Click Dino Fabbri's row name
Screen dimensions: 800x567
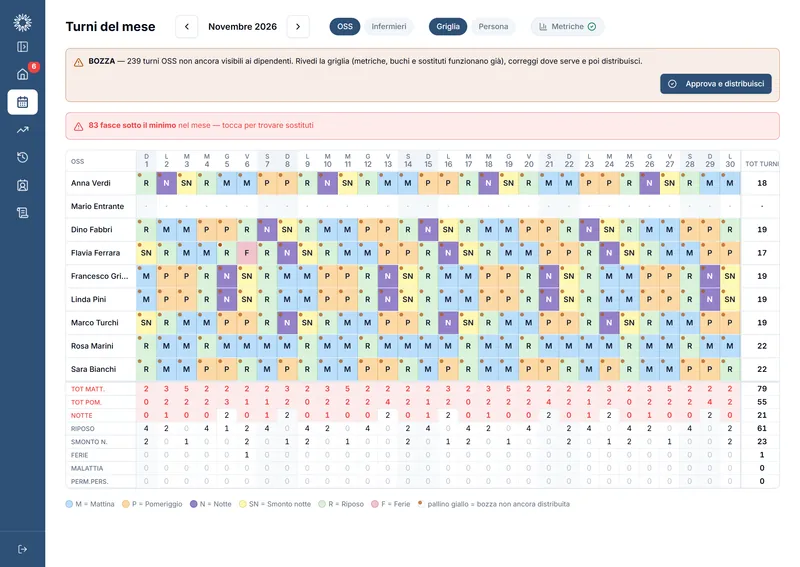click(92, 230)
